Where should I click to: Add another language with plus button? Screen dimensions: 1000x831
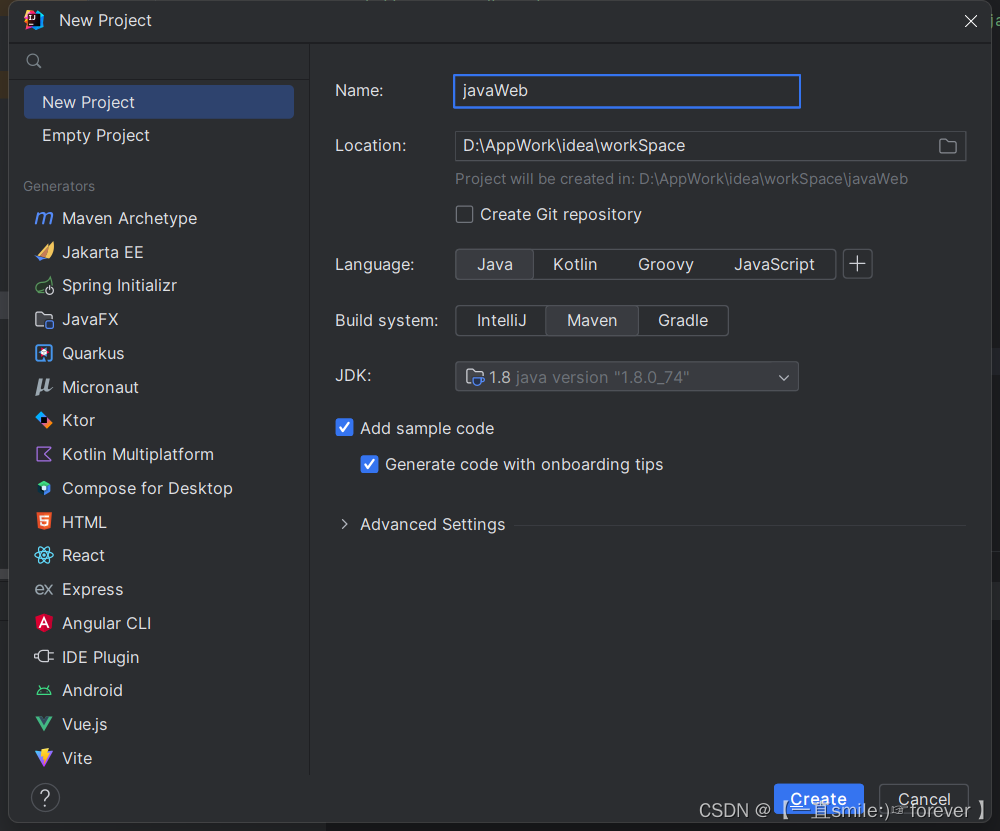(x=858, y=264)
